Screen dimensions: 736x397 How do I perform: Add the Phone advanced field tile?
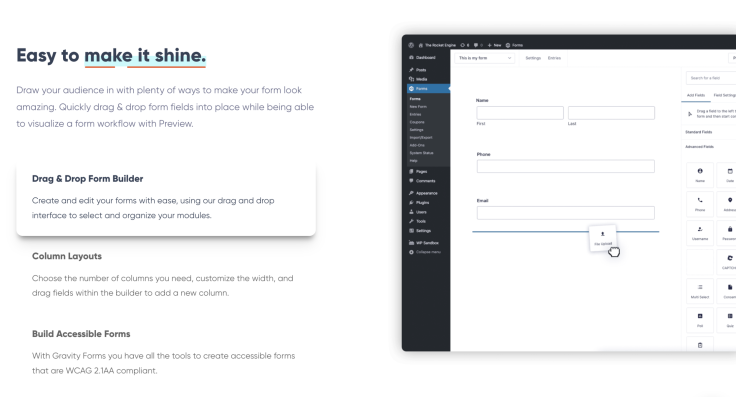point(700,204)
